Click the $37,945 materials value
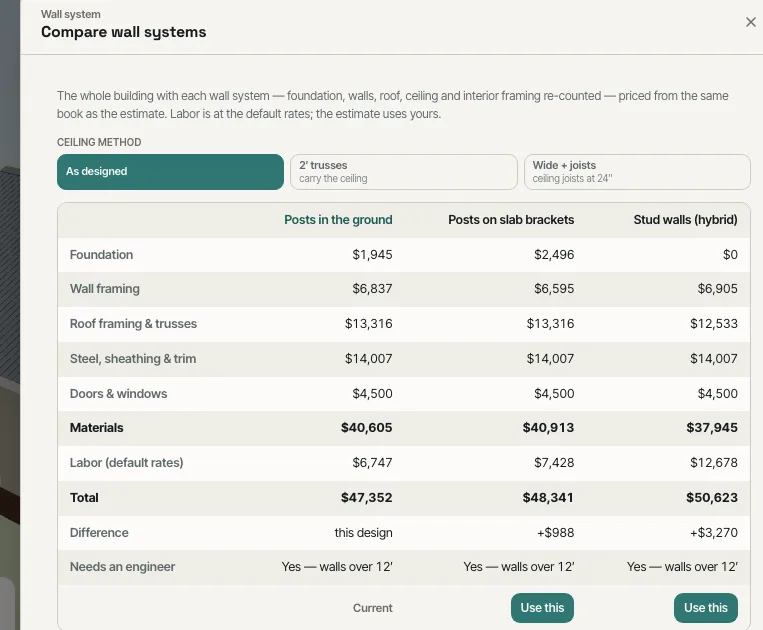 tap(712, 428)
